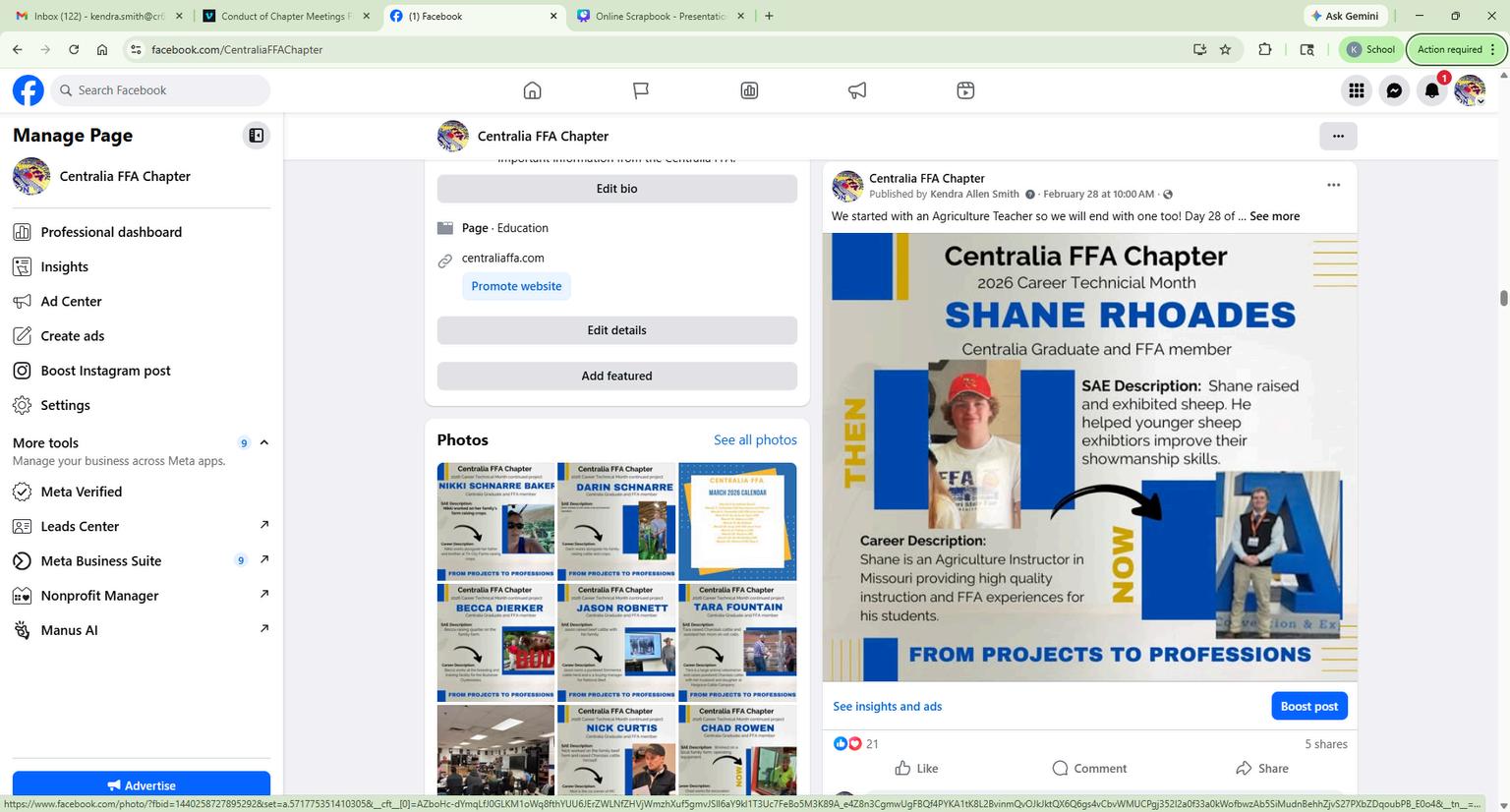
Task: Open the Facebook apps grid menu
Action: coord(1357,90)
